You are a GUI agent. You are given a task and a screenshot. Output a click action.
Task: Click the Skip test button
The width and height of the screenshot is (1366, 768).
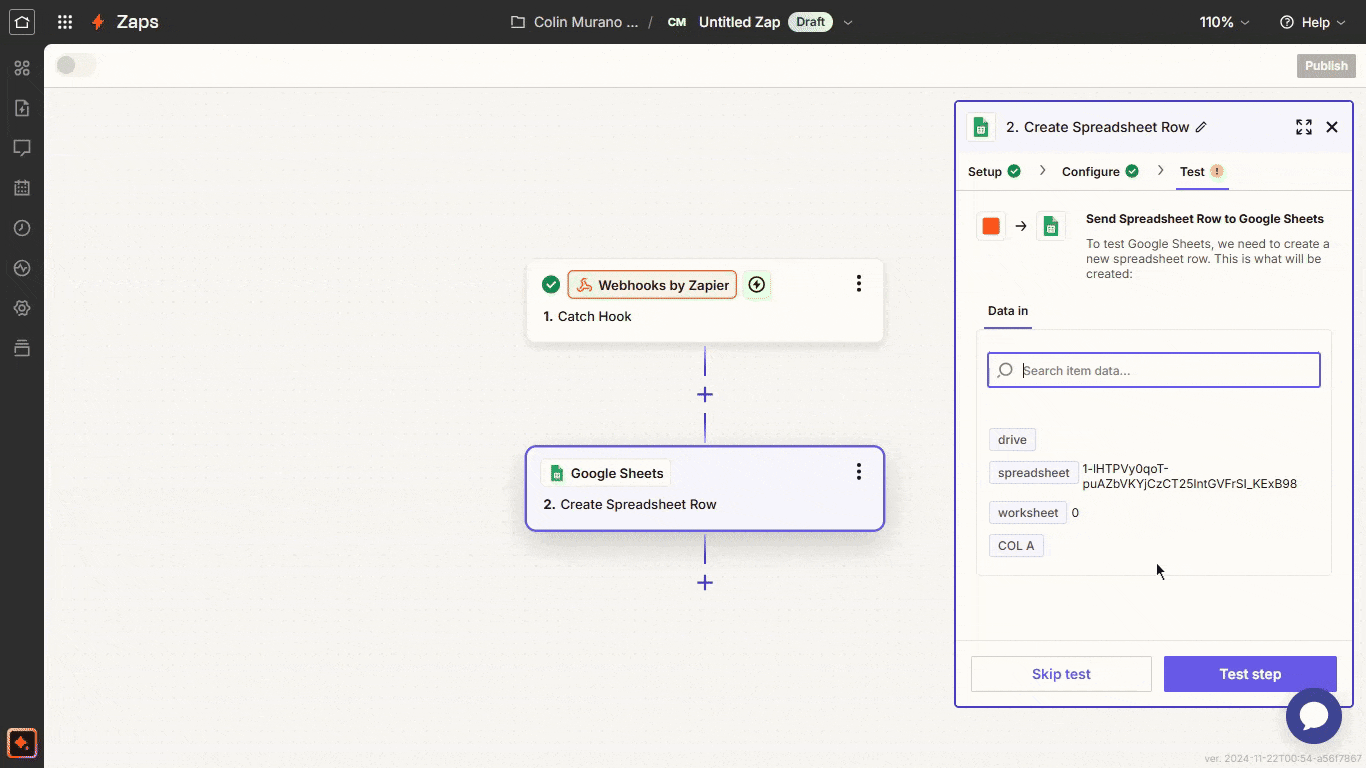1061,674
